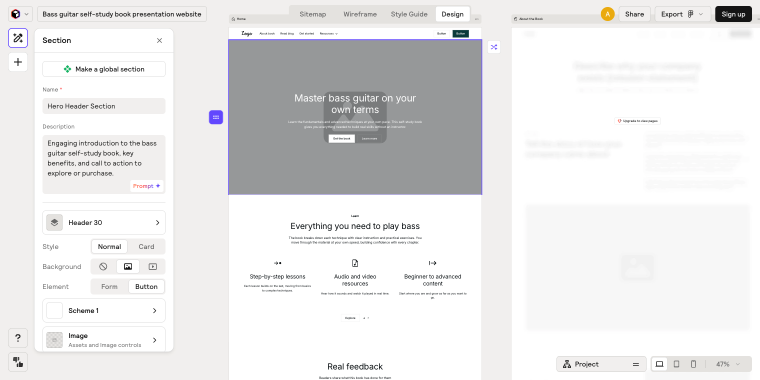
Task: Click the Project panel menu lines icon
Action: click(x=636, y=364)
